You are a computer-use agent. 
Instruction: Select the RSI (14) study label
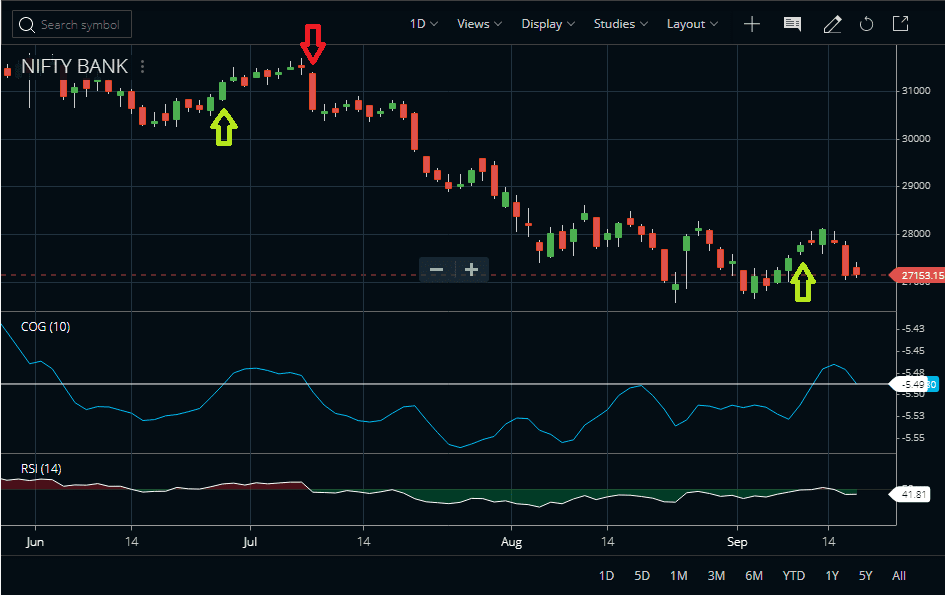41,469
